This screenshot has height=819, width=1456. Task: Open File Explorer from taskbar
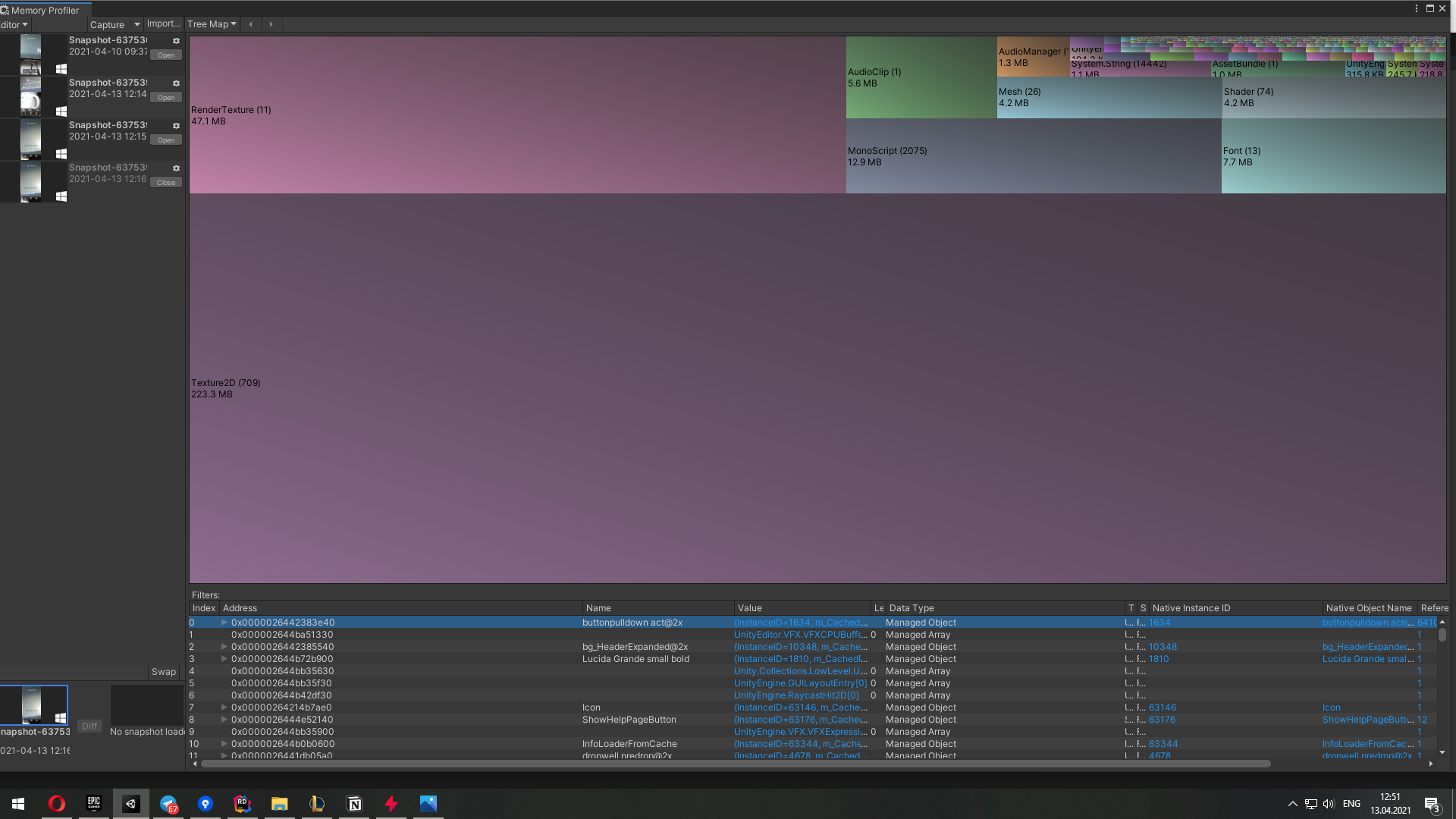pos(280,803)
